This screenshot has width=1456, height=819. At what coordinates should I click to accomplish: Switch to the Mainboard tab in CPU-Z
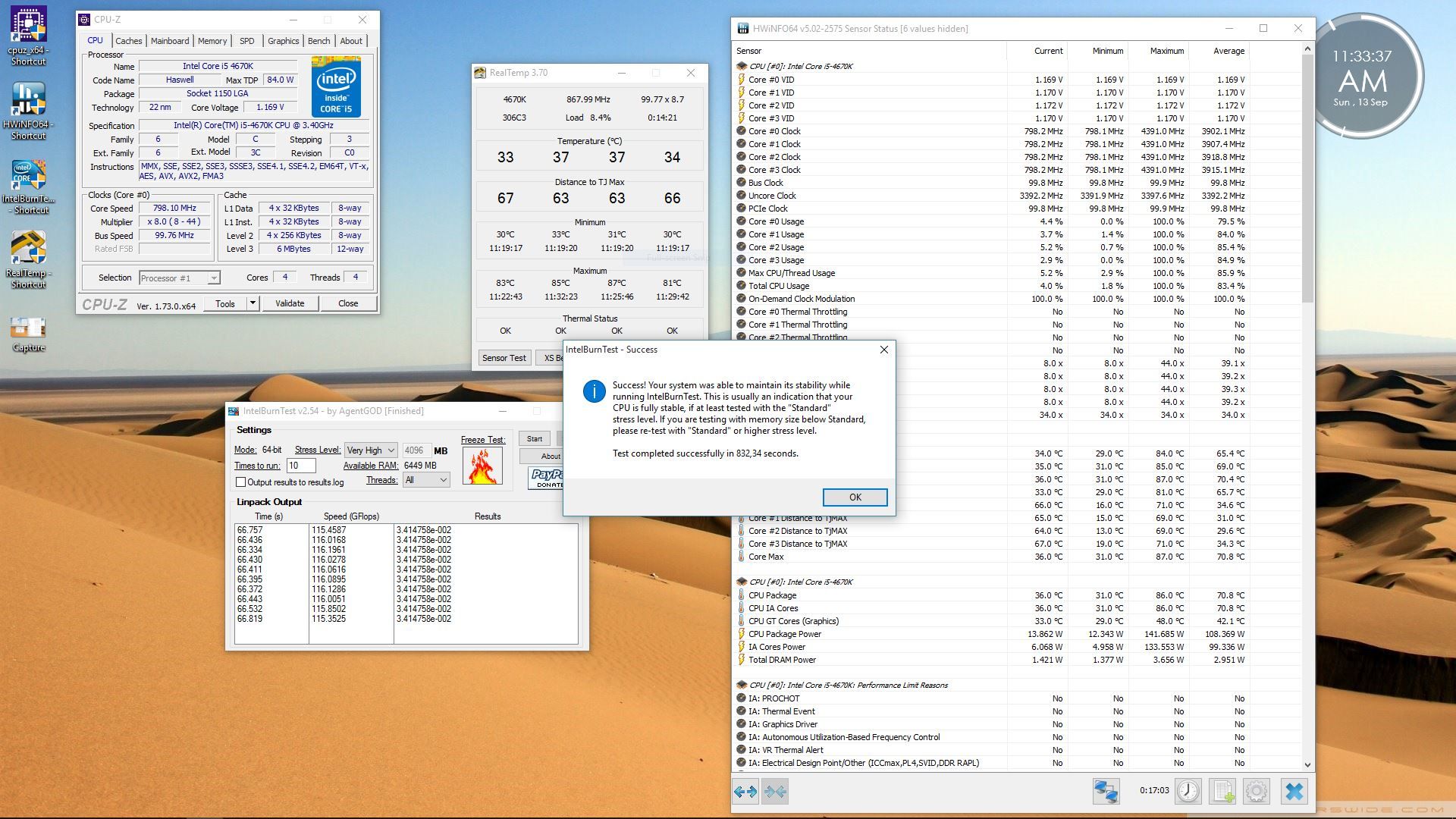click(x=170, y=41)
